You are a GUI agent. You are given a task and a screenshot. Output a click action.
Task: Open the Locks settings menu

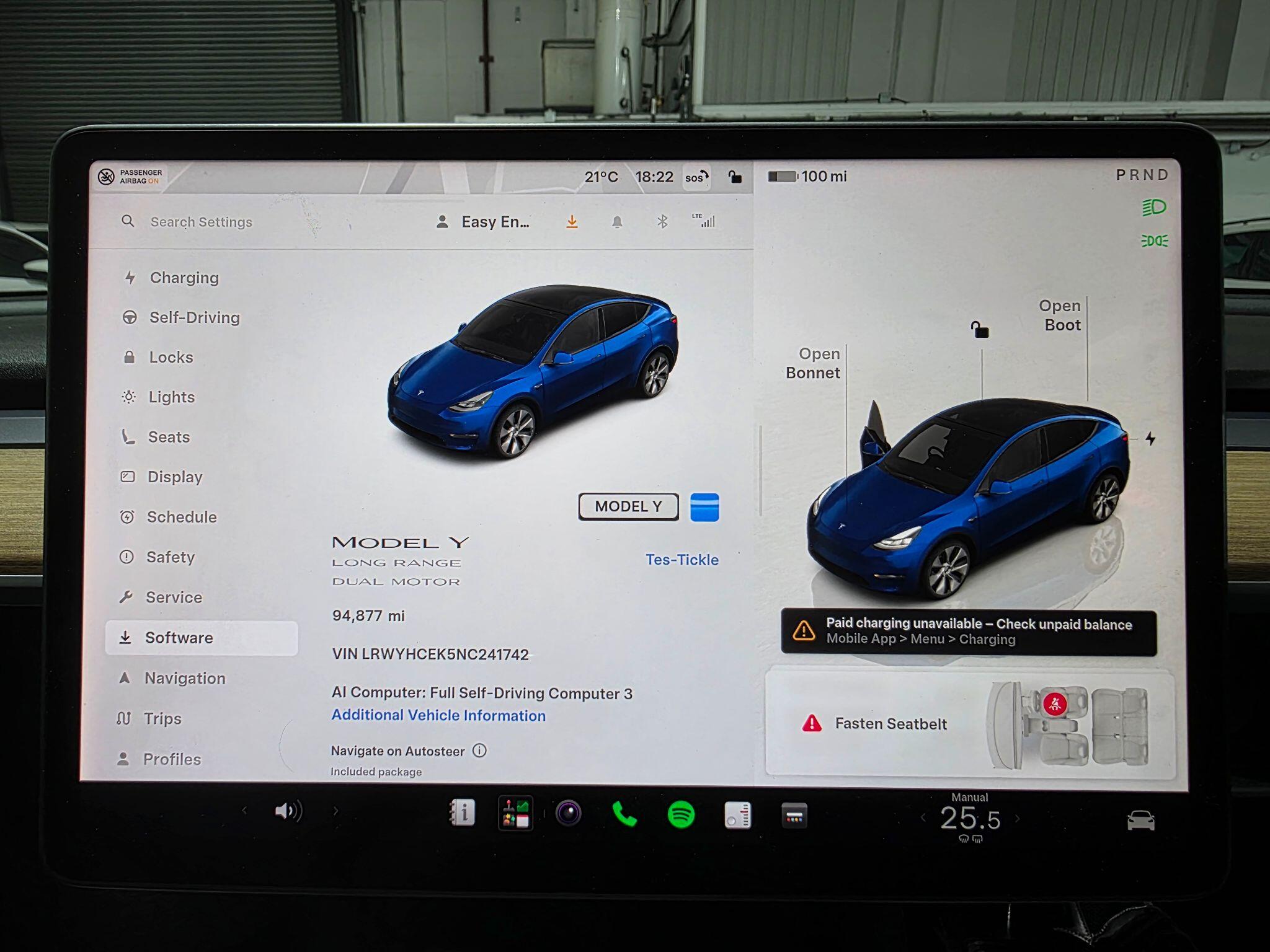coord(159,357)
